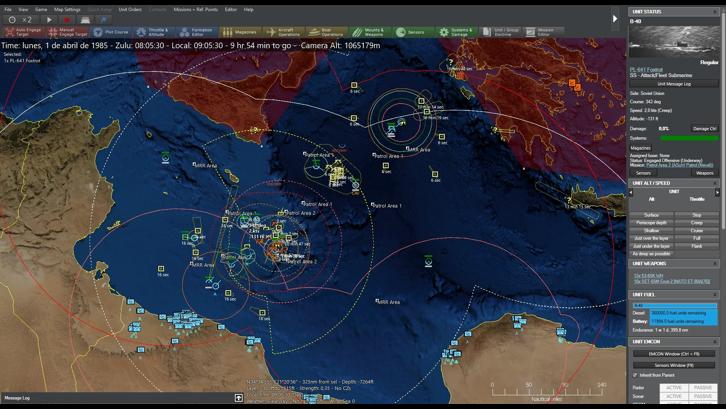Select Manual Engage Target
726x409 pixels.
coord(68,32)
